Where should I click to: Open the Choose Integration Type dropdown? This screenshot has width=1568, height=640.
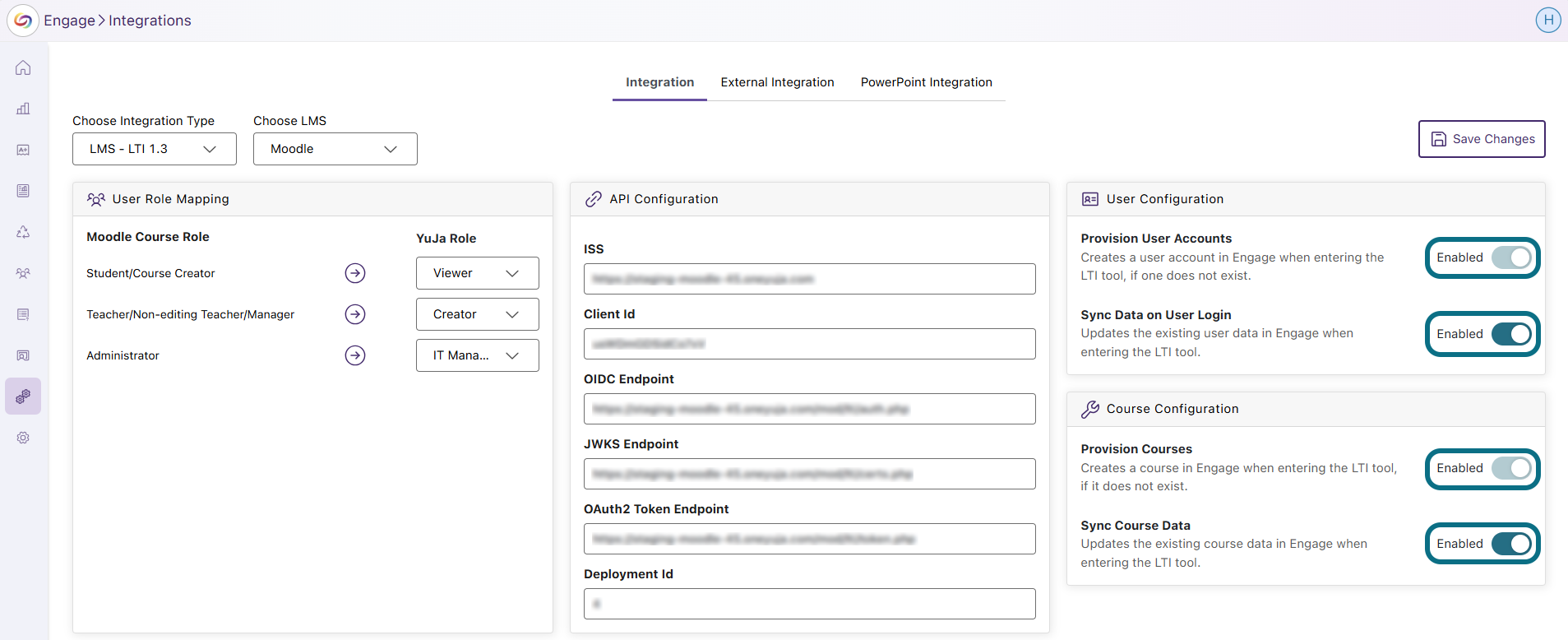click(x=155, y=149)
